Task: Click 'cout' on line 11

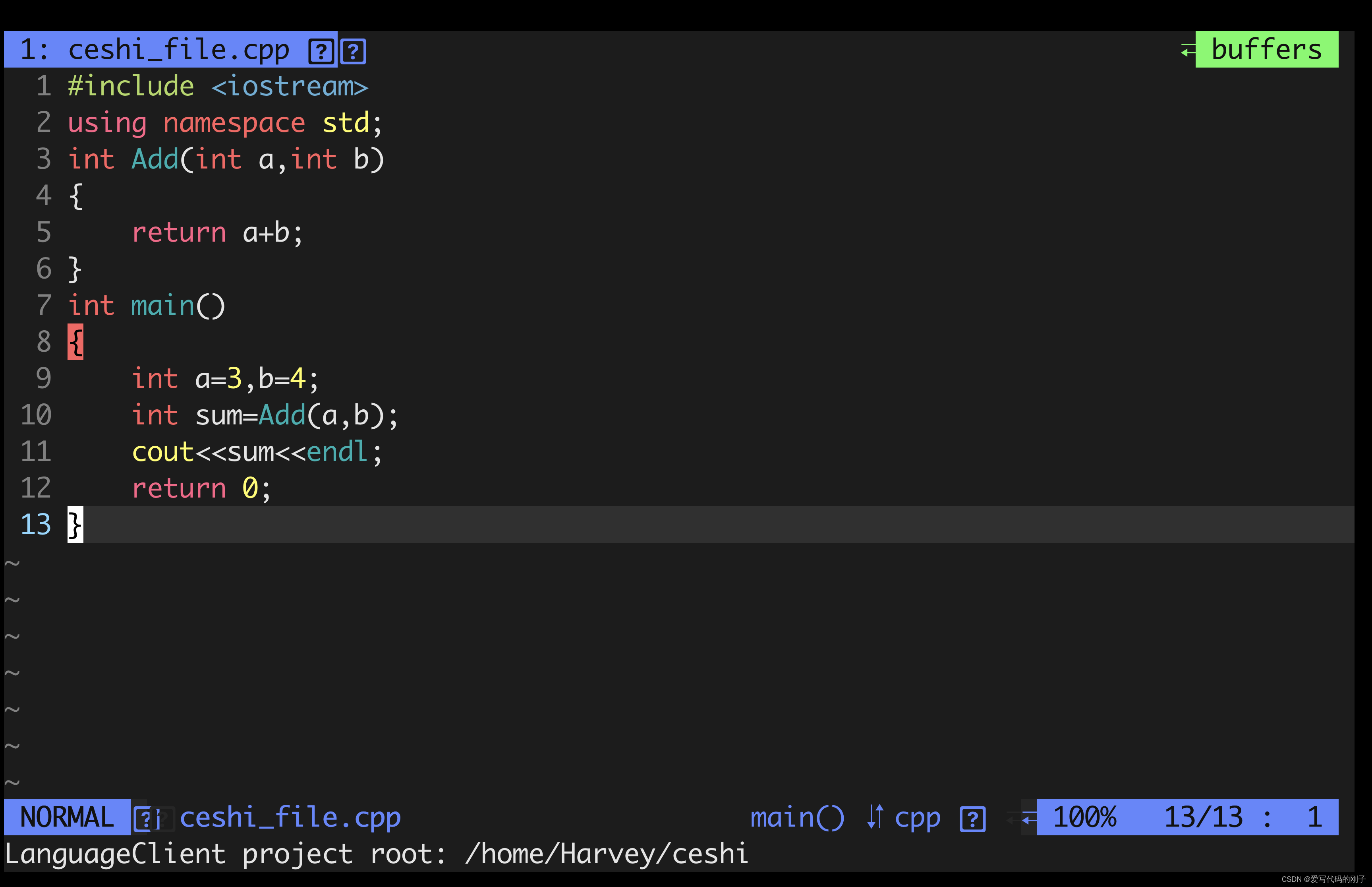Action: tap(163, 451)
